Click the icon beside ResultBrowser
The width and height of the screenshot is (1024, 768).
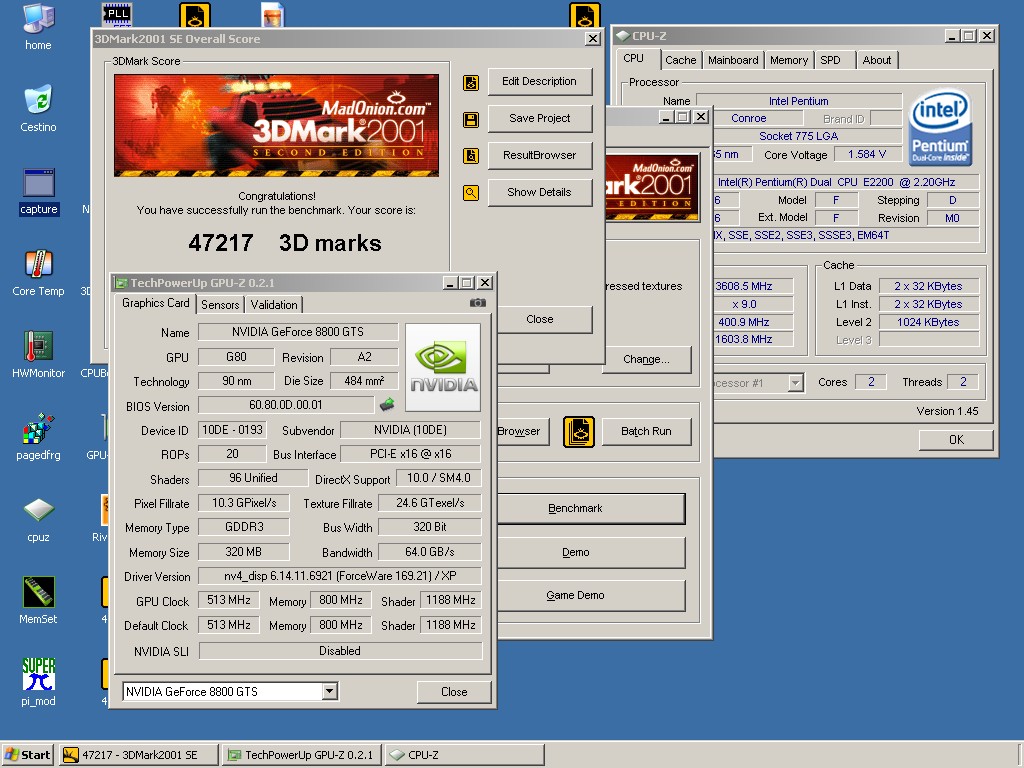click(471, 156)
